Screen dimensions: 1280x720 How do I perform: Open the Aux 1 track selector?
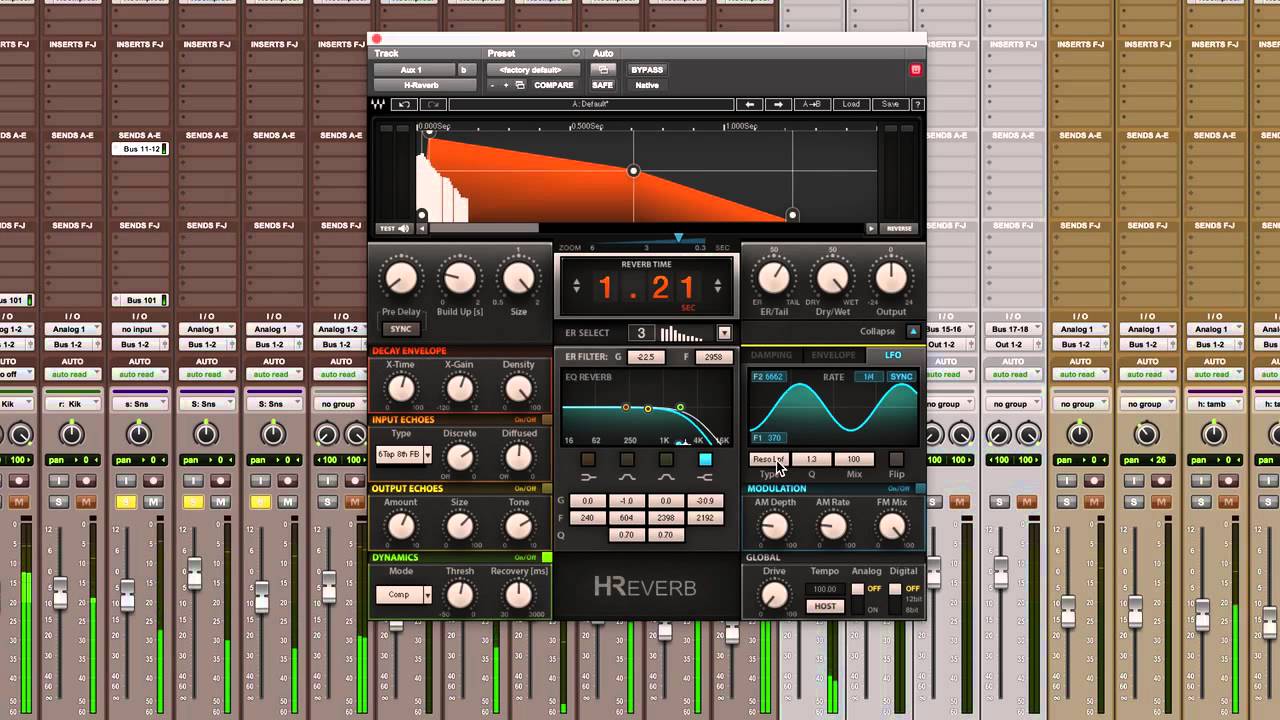point(413,70)
